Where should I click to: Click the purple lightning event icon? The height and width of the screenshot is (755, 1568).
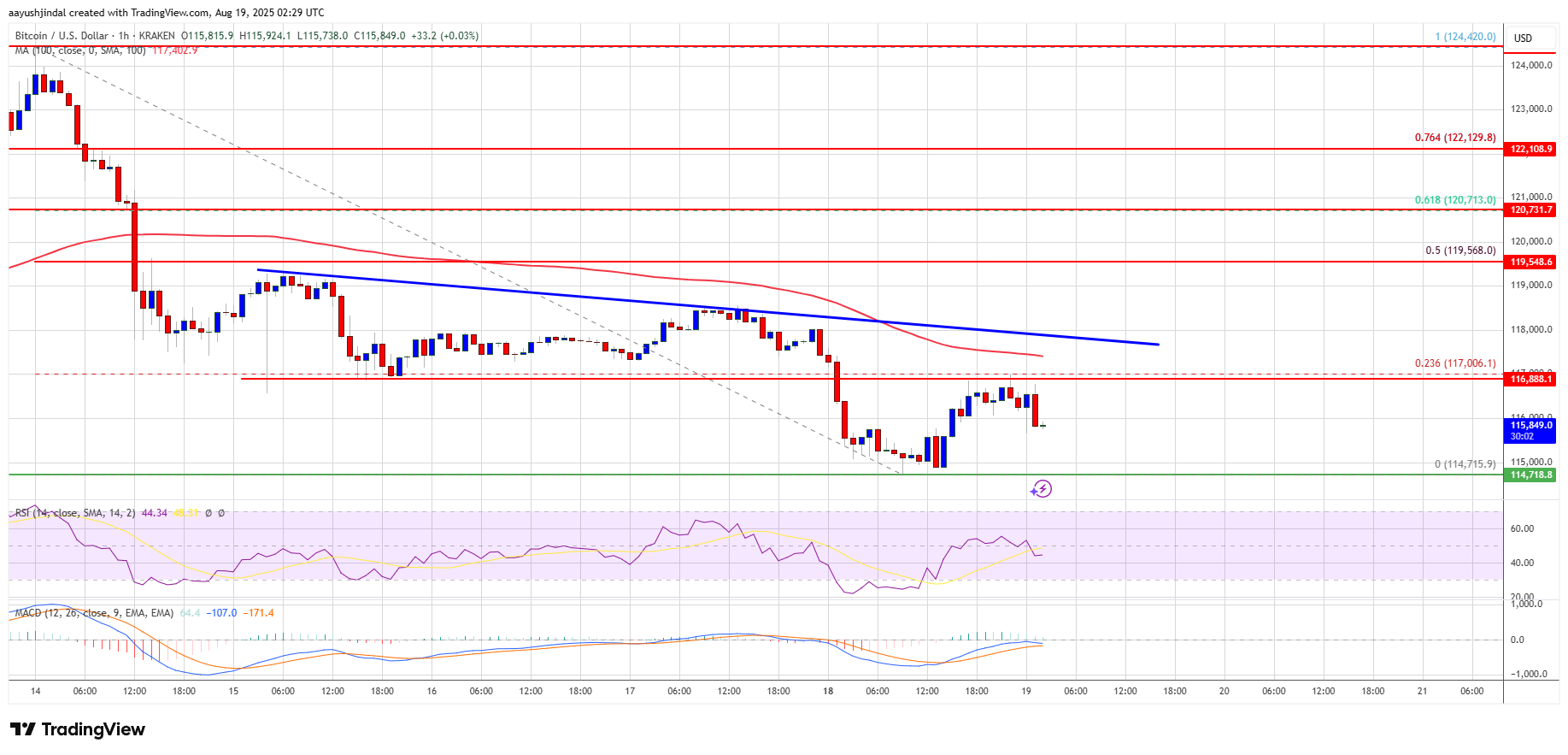(x=1041, y=489)
